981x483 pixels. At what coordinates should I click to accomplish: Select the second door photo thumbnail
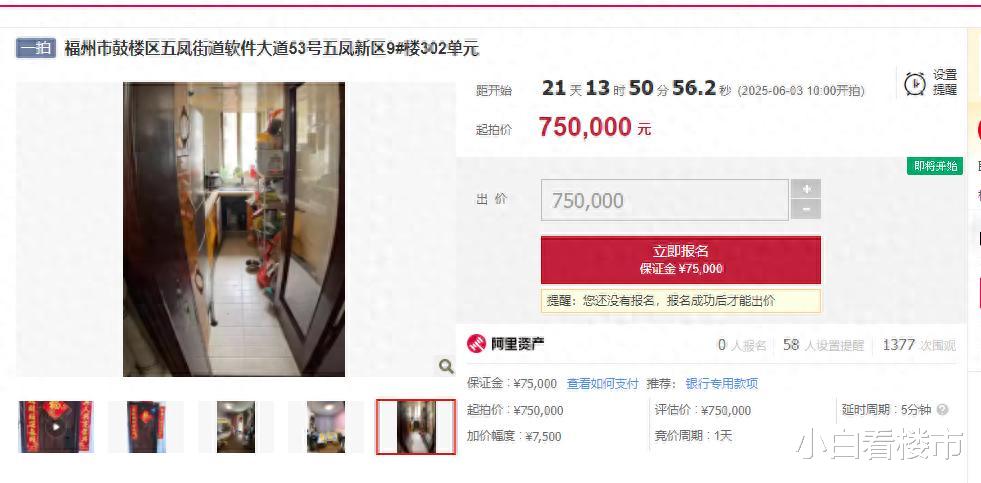[x=146, y=427]
